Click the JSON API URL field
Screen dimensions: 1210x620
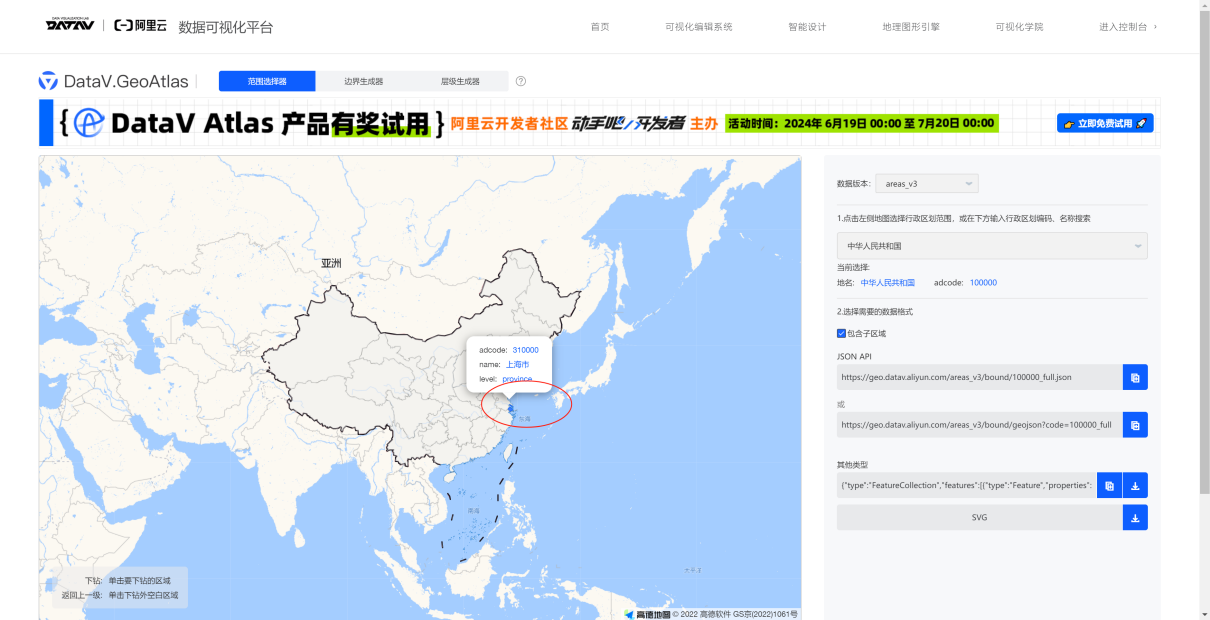(x=980, y=377)
